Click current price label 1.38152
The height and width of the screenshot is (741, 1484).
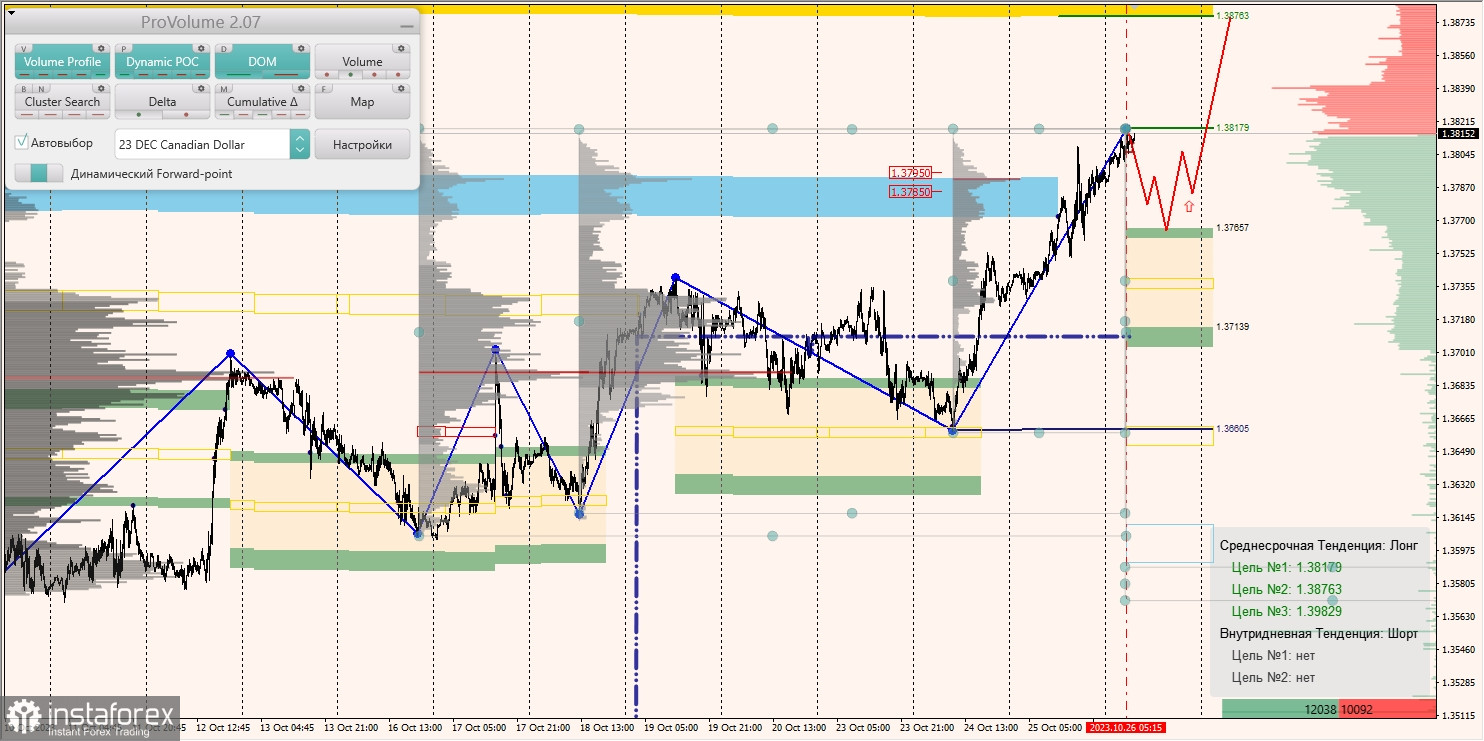[x=1459, y=133]
